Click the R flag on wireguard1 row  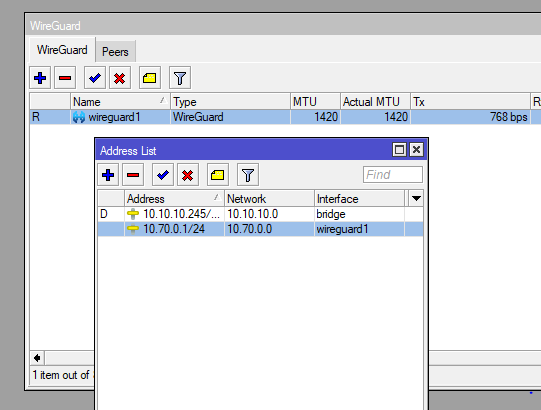(x=36, y=117)
